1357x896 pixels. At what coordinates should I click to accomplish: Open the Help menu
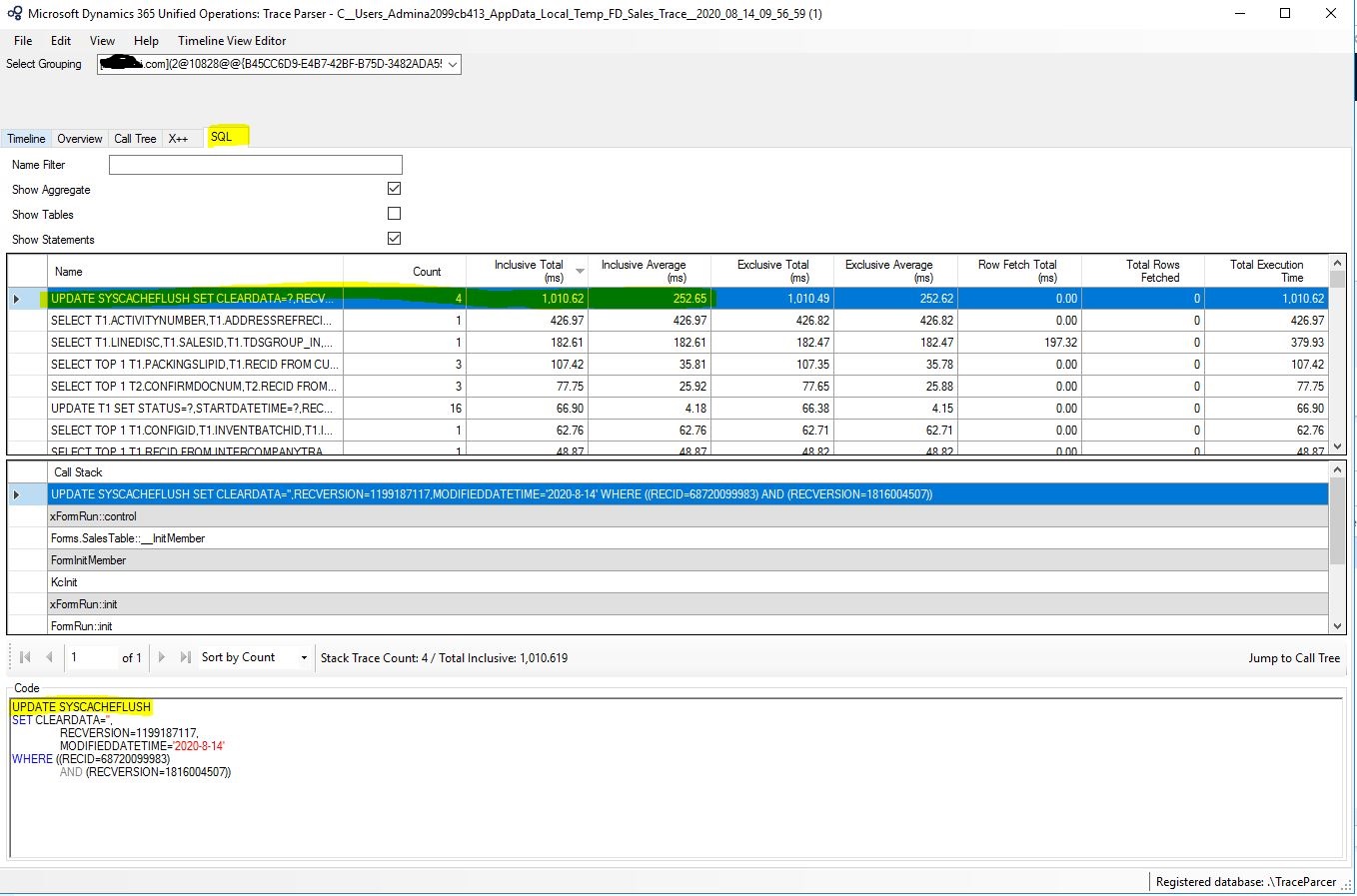tap(146, 41)
